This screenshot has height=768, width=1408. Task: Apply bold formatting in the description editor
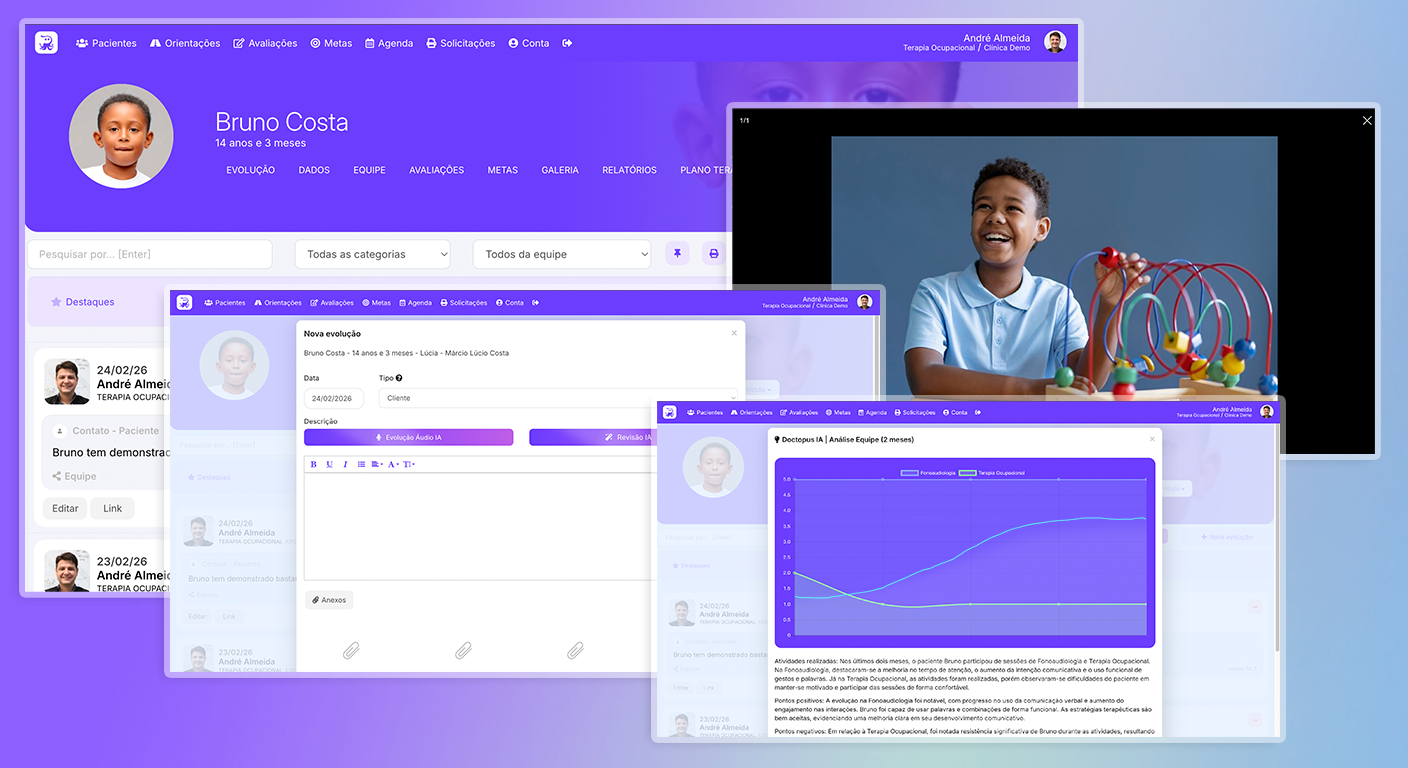coord(313,464)
